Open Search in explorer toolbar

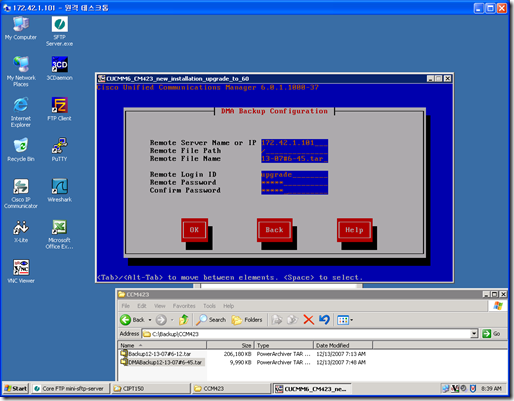(211, 320)
